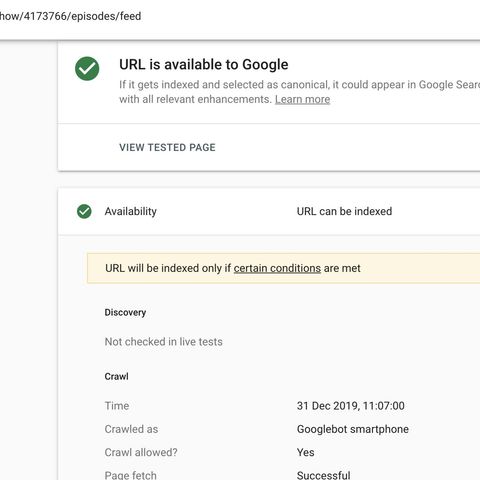Viewport: 480px width, 480px height.
Task: Open the Learn more link
Action: 302,99
